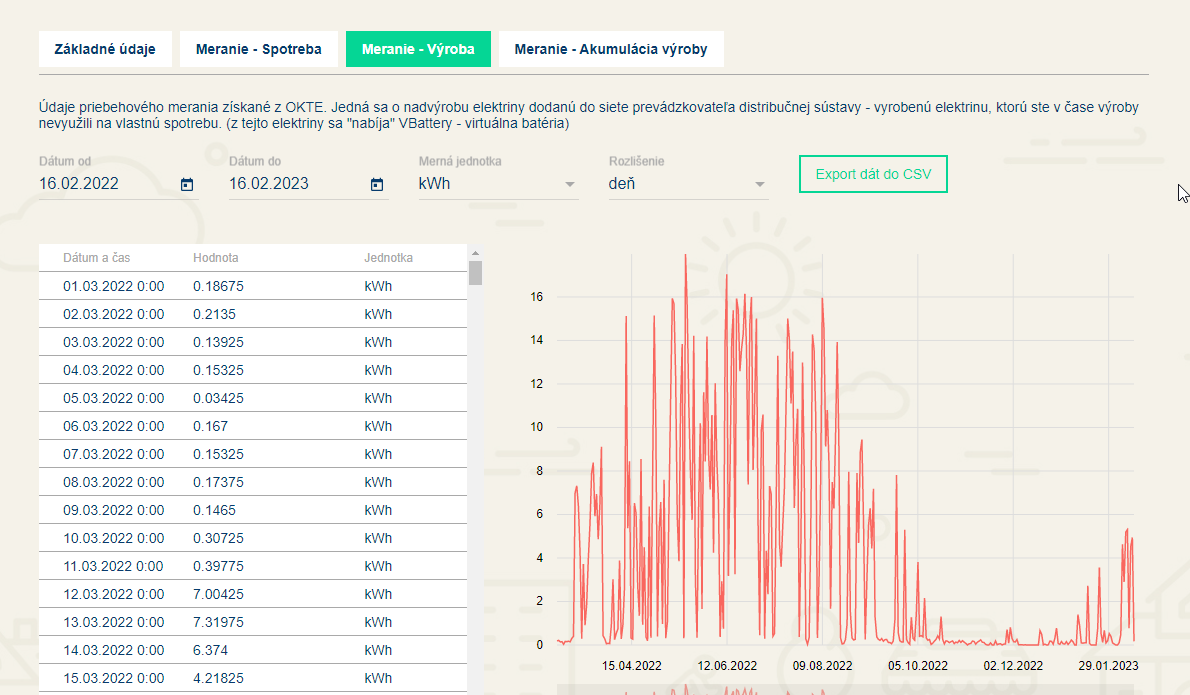
Task: Select the row dated 10.03.2022 0:00
Action: pyautogui.click(x=253, y=539)
